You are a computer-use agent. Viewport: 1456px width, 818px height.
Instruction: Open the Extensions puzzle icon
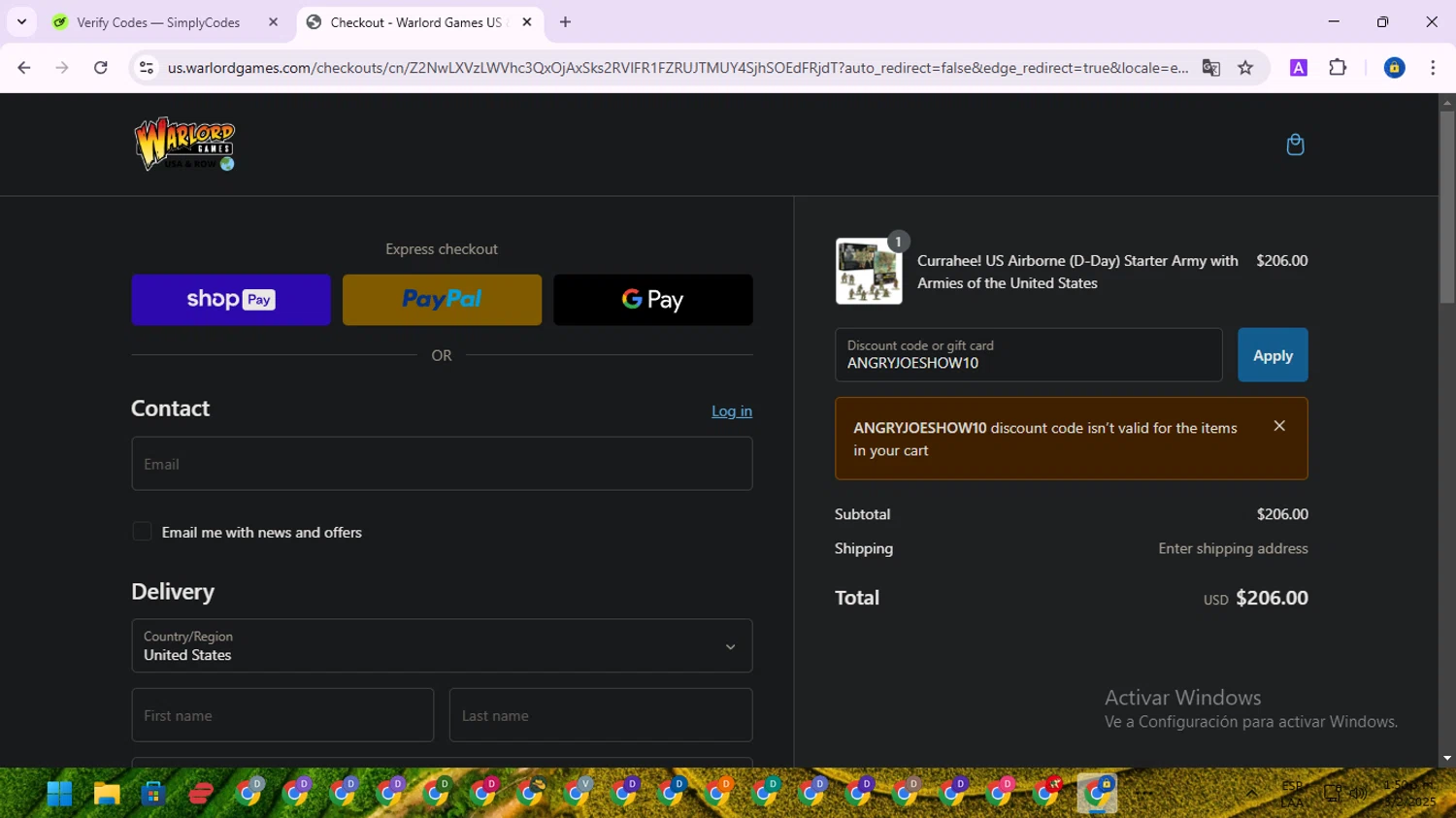[x=1338, y=68]
